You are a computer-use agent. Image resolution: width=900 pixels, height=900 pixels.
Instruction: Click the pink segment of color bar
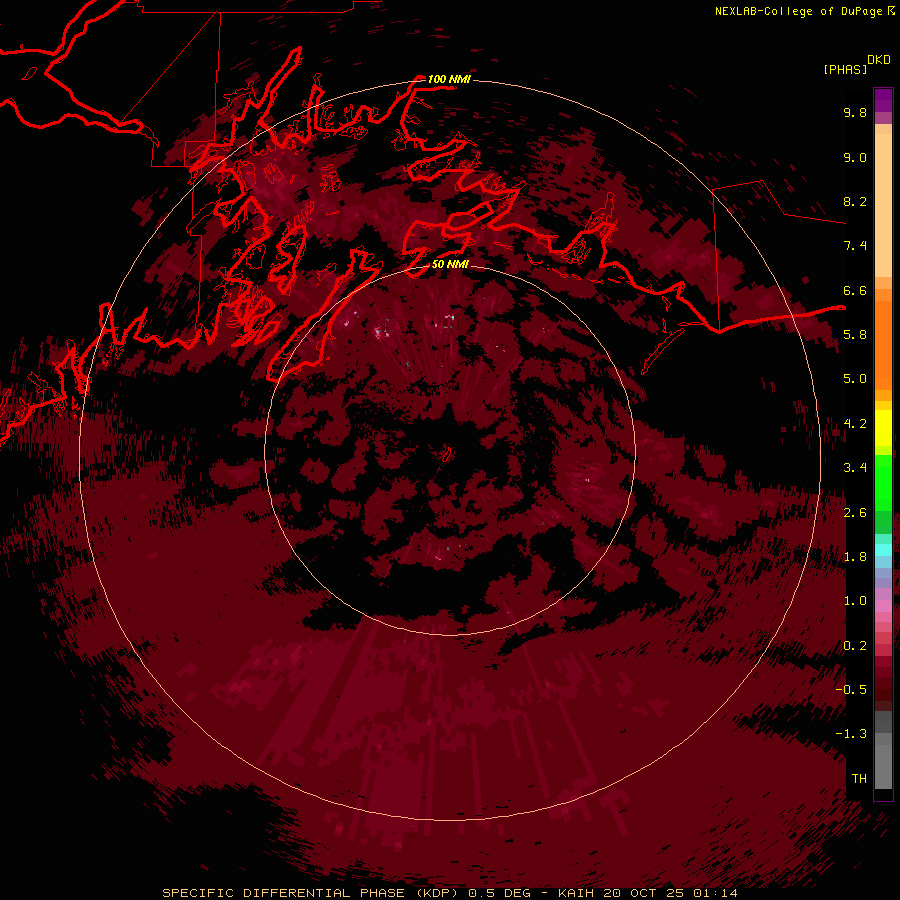click(883, 606)
